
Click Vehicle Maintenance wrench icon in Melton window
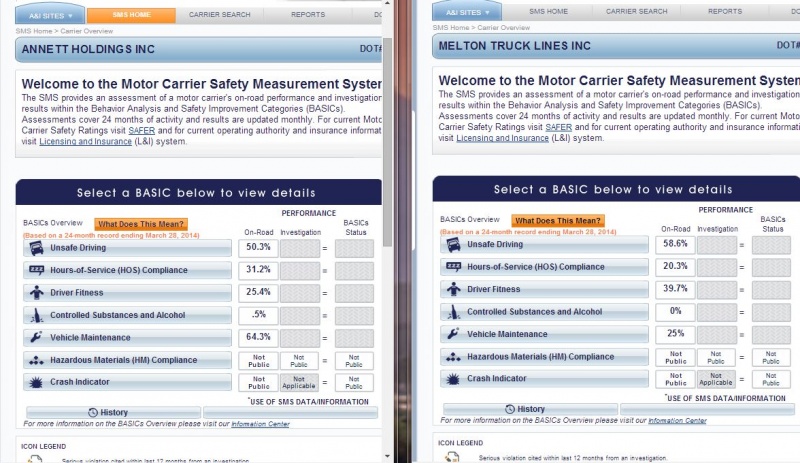pos(454,334)
